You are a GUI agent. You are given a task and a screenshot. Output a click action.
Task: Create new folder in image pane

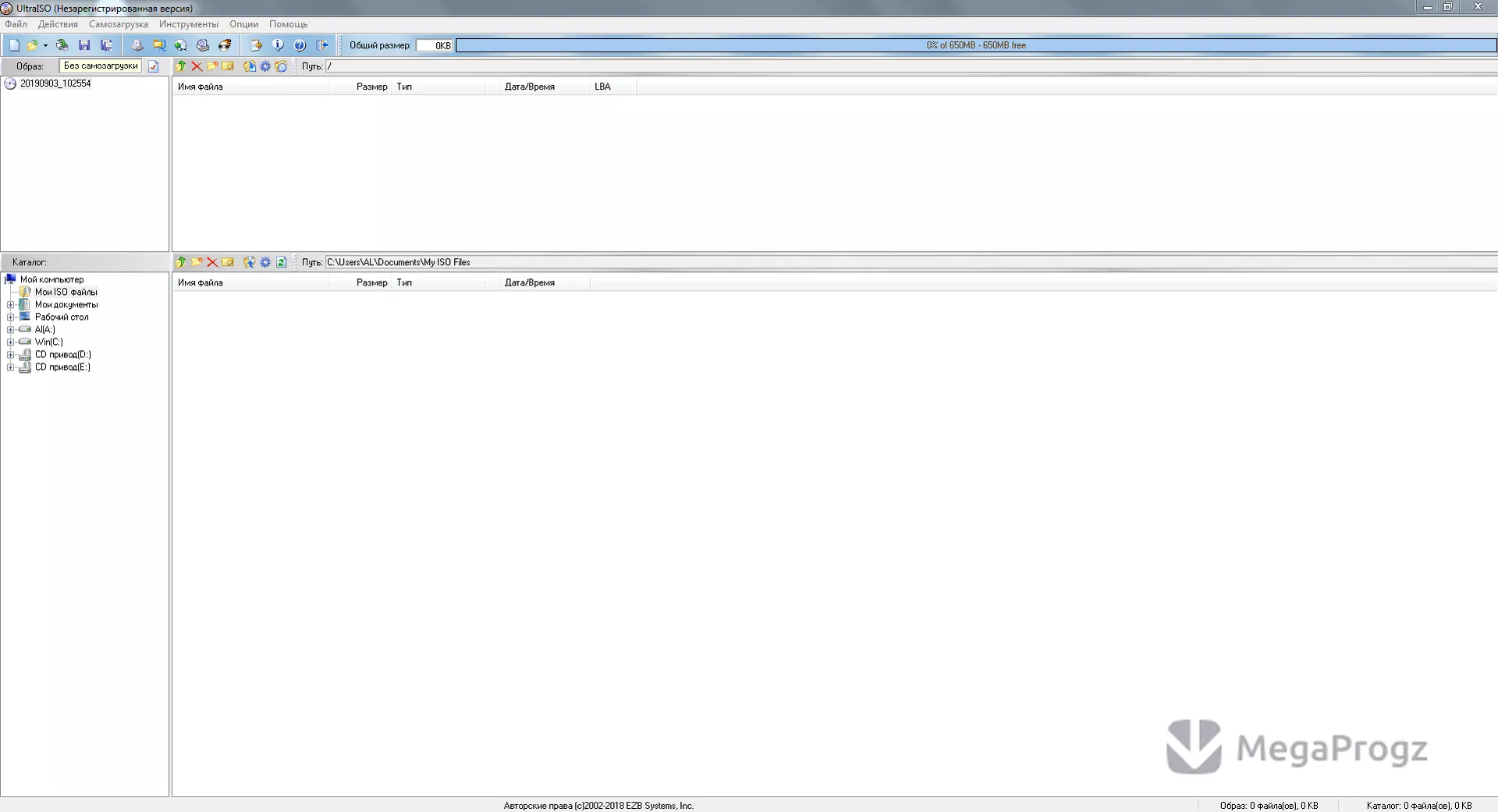(212, 66)
